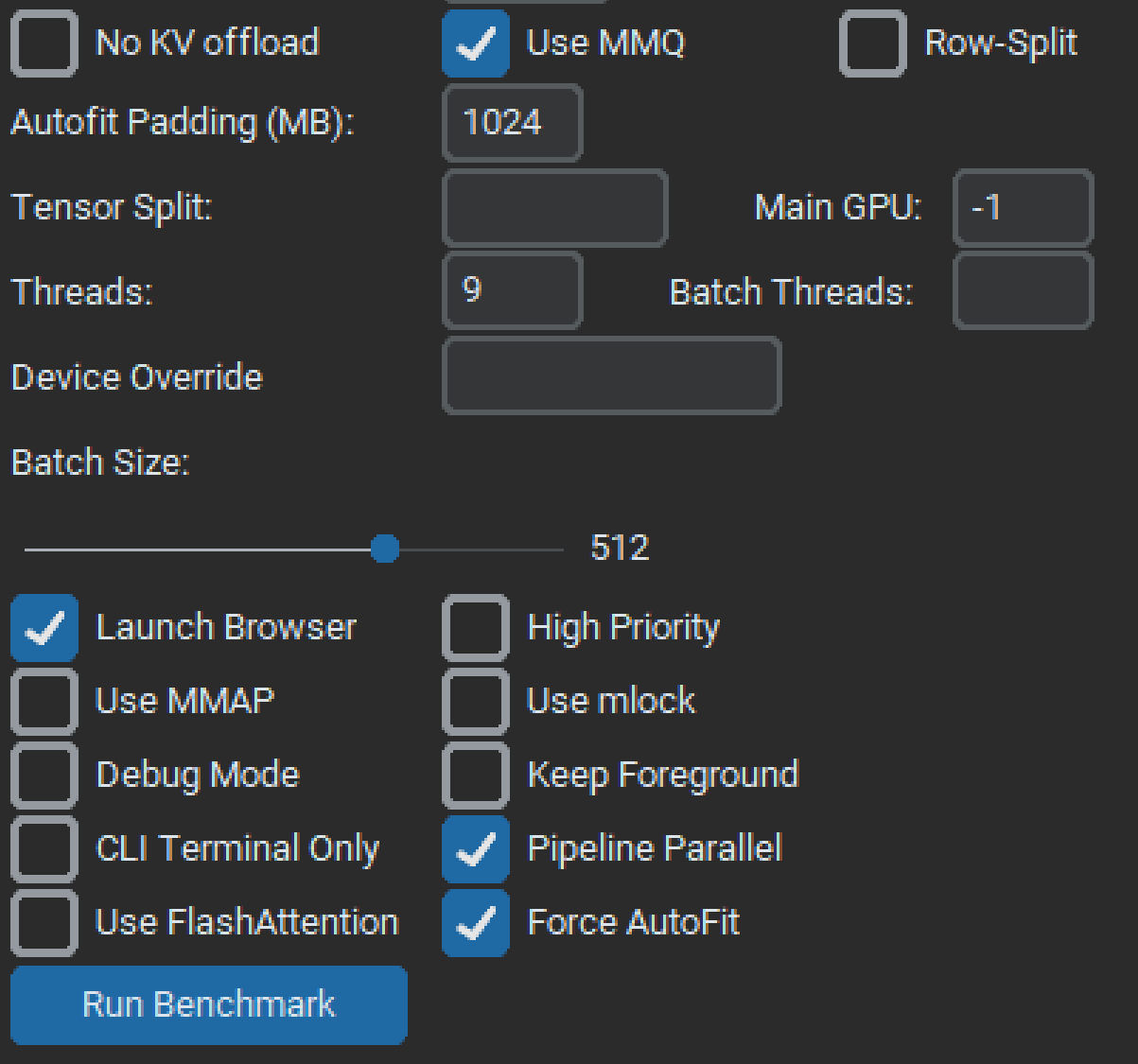Disable the Launch Browser checkbox
The image size is (1138, 1064).
[x=44, y=628]
